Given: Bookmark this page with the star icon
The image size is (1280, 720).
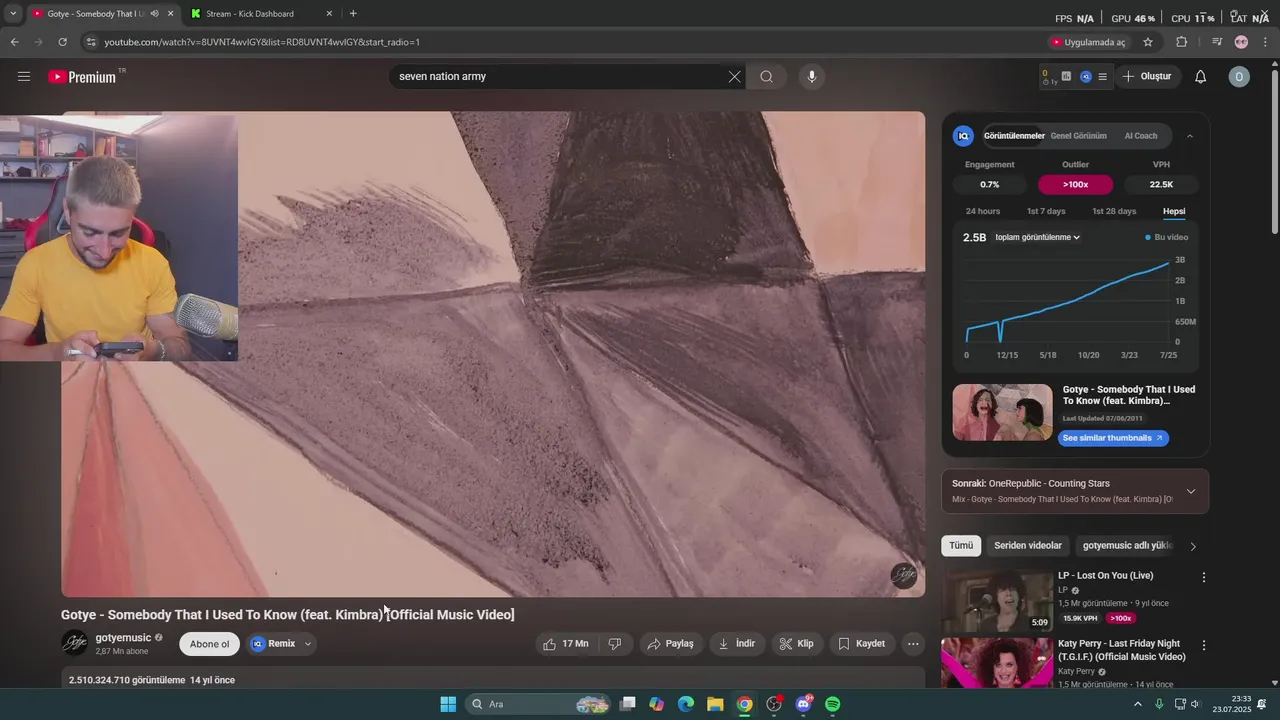Looking at the screenshot, I should pos(1148,42).
